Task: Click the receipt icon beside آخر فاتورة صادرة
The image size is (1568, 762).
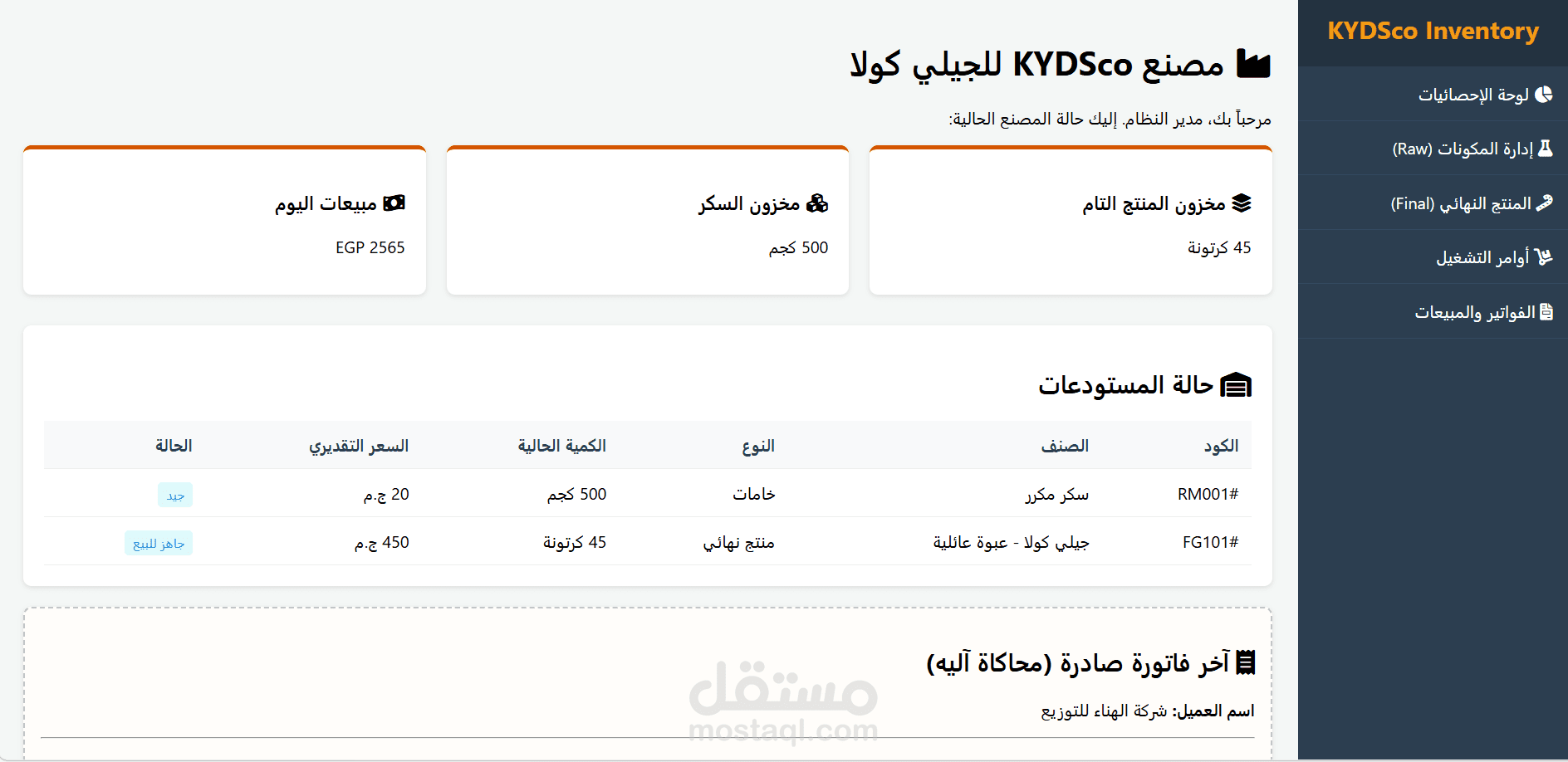Action: [1246, 662]
